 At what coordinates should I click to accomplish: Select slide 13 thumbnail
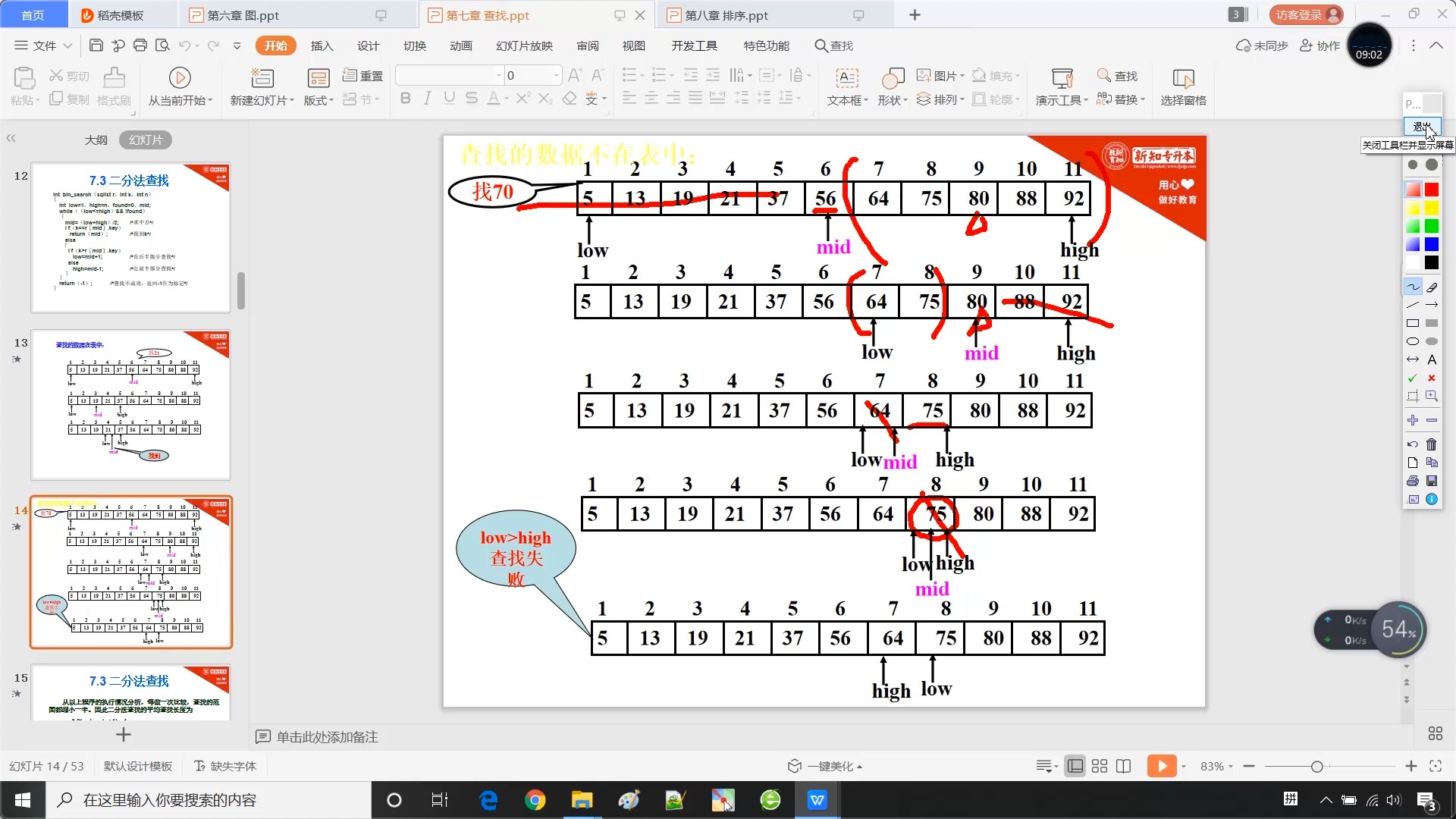coord(130,404)
